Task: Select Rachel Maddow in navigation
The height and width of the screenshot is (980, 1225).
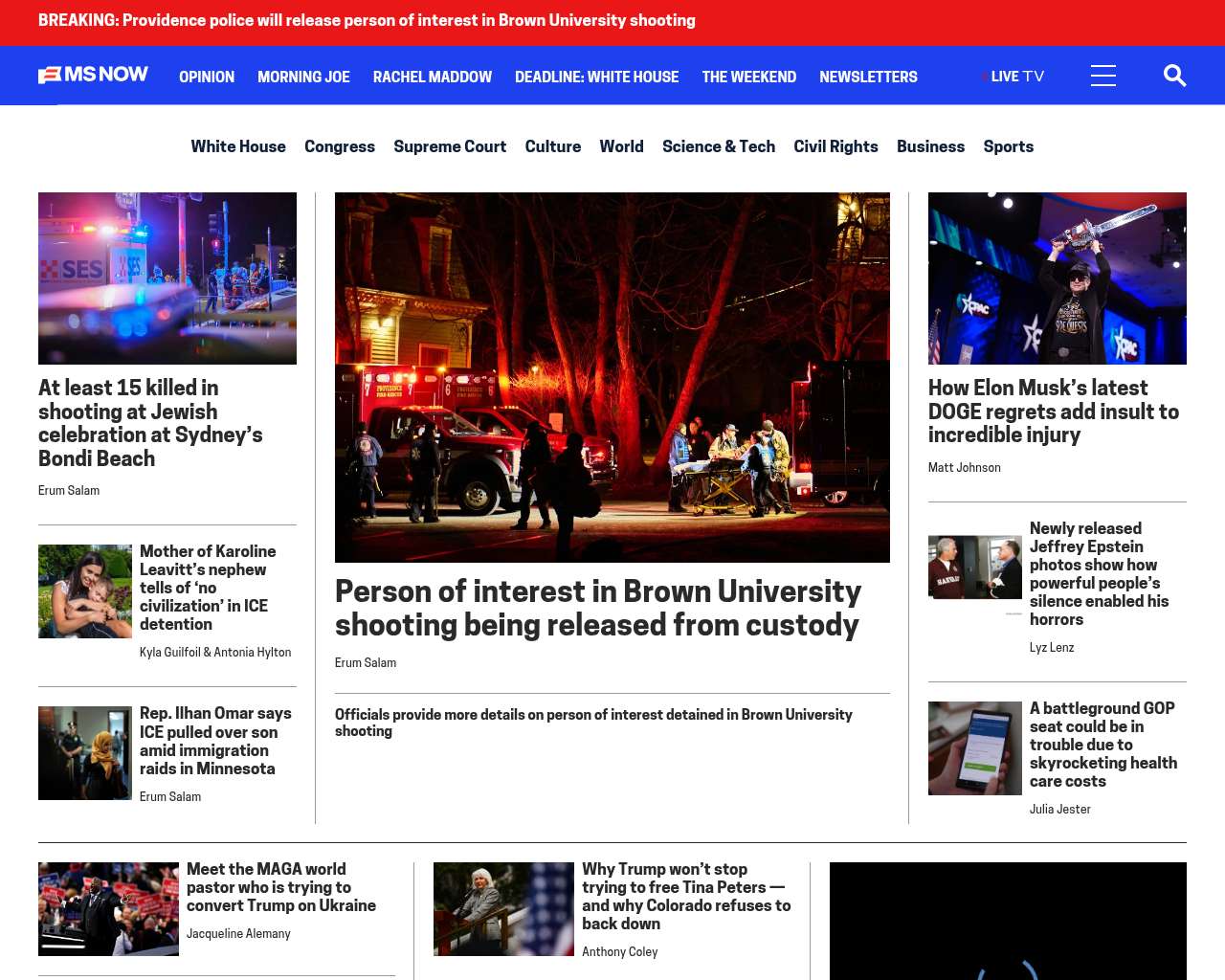Action: coord(432,77)
